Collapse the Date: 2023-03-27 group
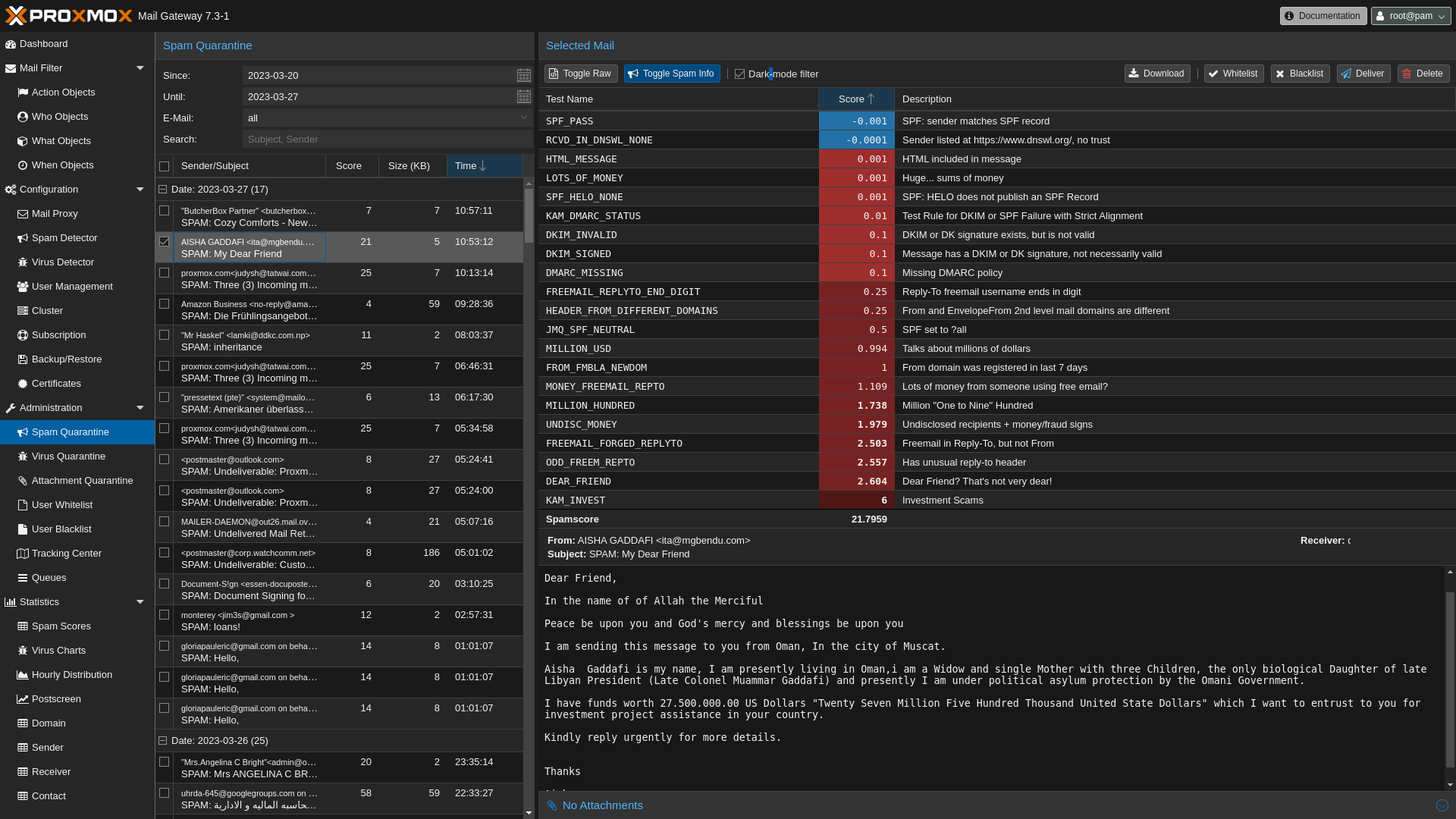This screenshot has height=819, width=1456. [162, 190]
